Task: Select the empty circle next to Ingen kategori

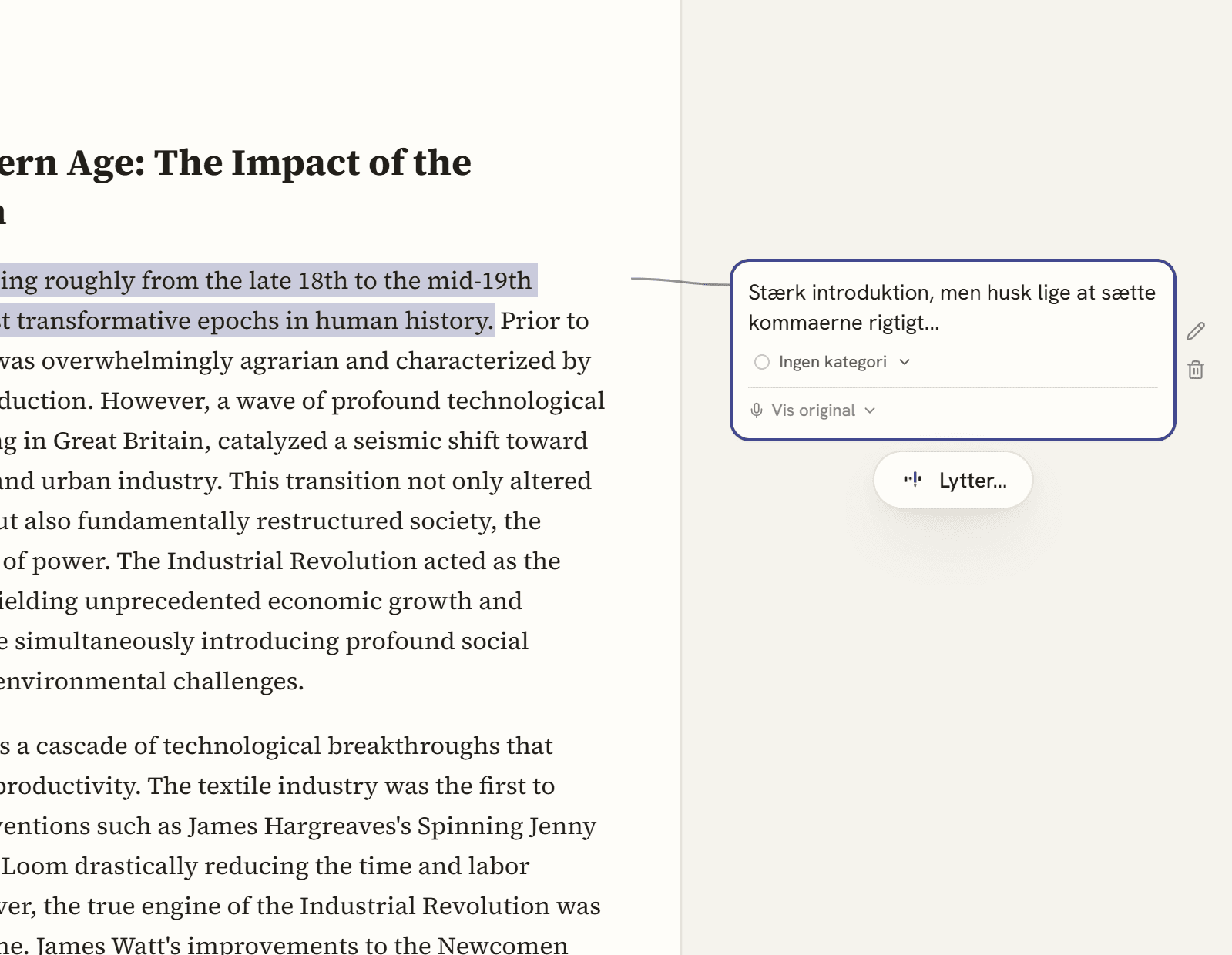Action: 762,362
